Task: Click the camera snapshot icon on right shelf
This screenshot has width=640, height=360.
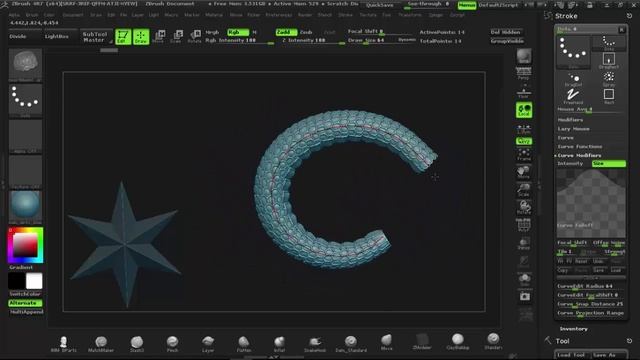Action: point(524,296)
